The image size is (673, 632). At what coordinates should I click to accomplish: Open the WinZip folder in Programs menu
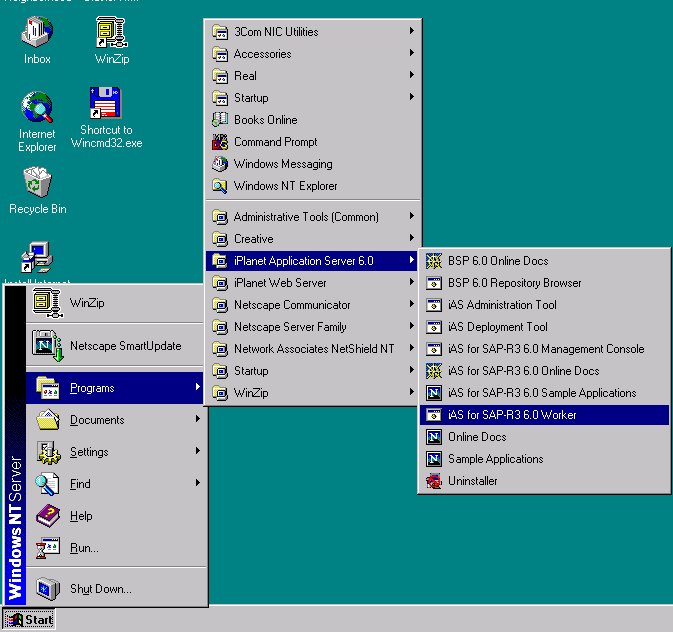(x=312, y=393)
